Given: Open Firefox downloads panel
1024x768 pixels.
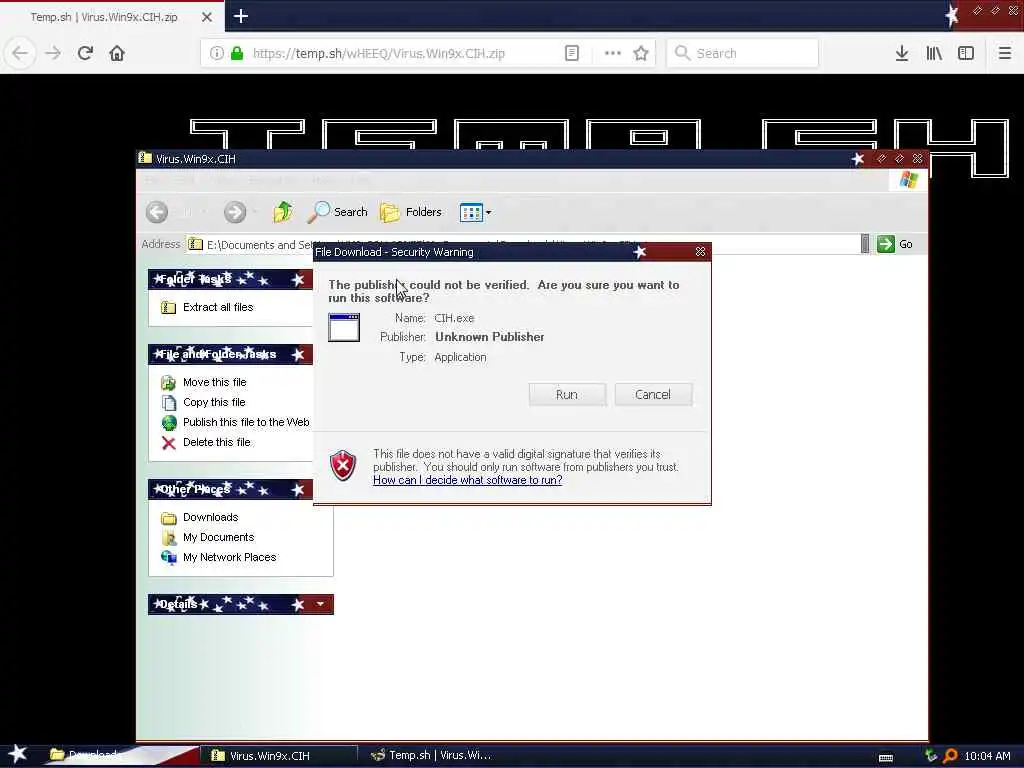Looking at the screenshot, I should click(902, 53).
